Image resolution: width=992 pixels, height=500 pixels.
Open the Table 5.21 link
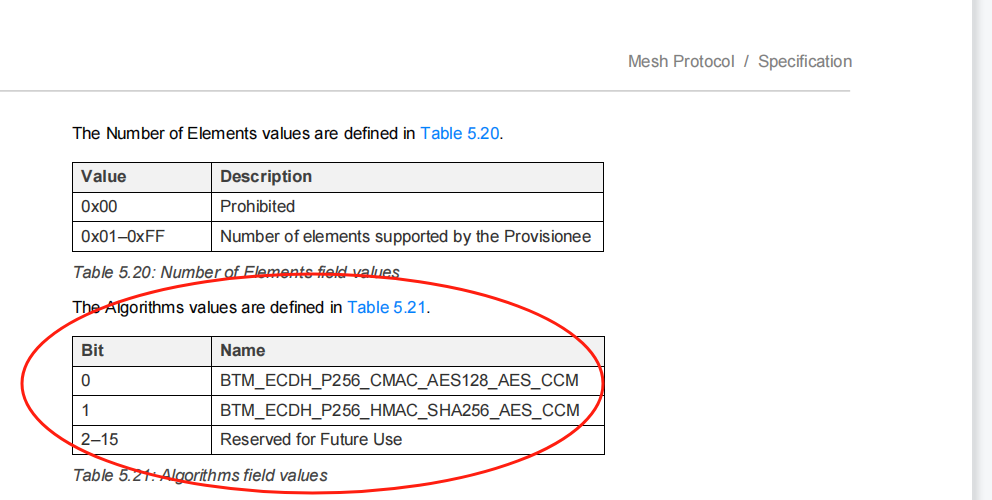(387, 308)
